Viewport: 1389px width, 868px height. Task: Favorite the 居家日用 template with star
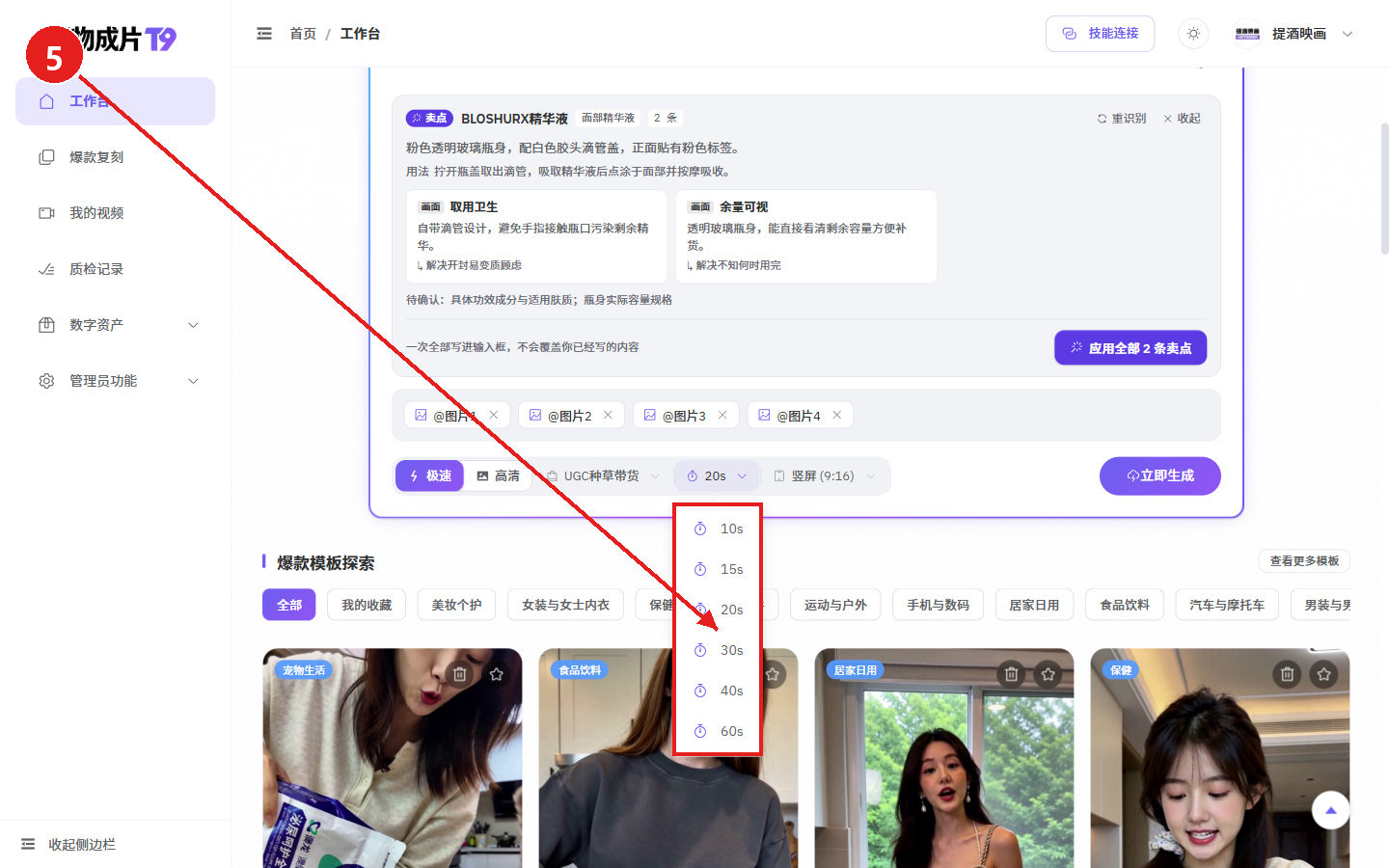1049,675
